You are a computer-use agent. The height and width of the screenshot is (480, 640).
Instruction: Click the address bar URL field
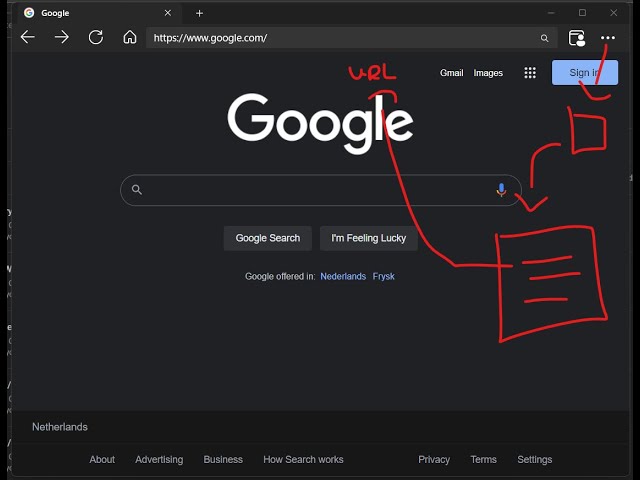(x=351, y=38)
